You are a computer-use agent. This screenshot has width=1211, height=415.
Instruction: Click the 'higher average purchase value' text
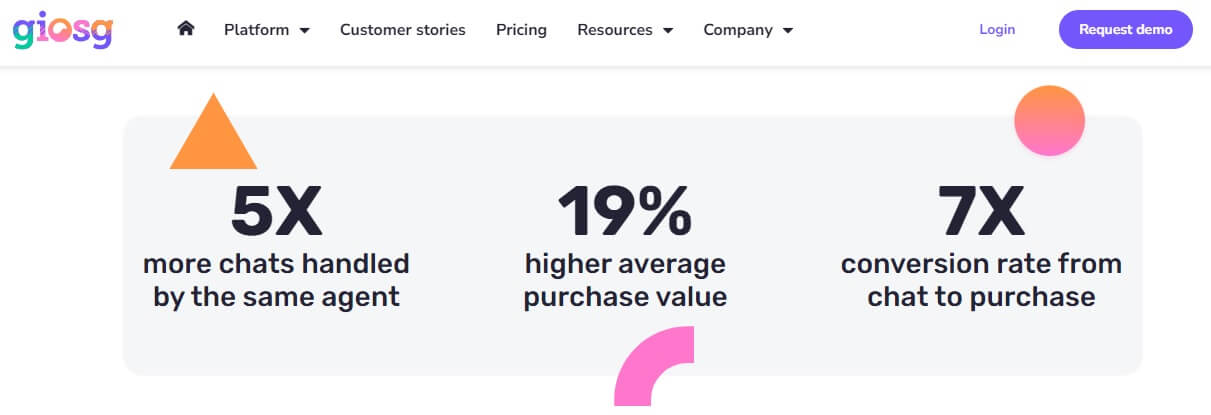(625, 281)
